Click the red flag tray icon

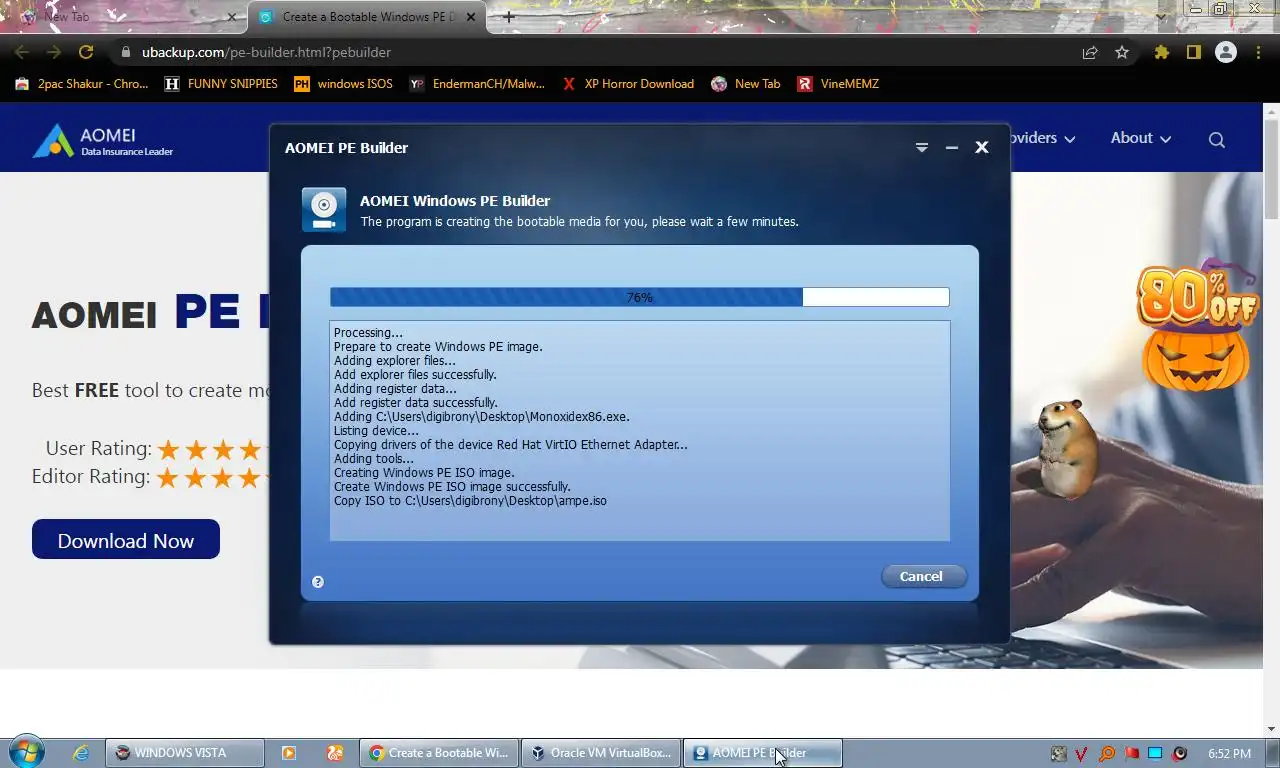[x=1131, y=753]
